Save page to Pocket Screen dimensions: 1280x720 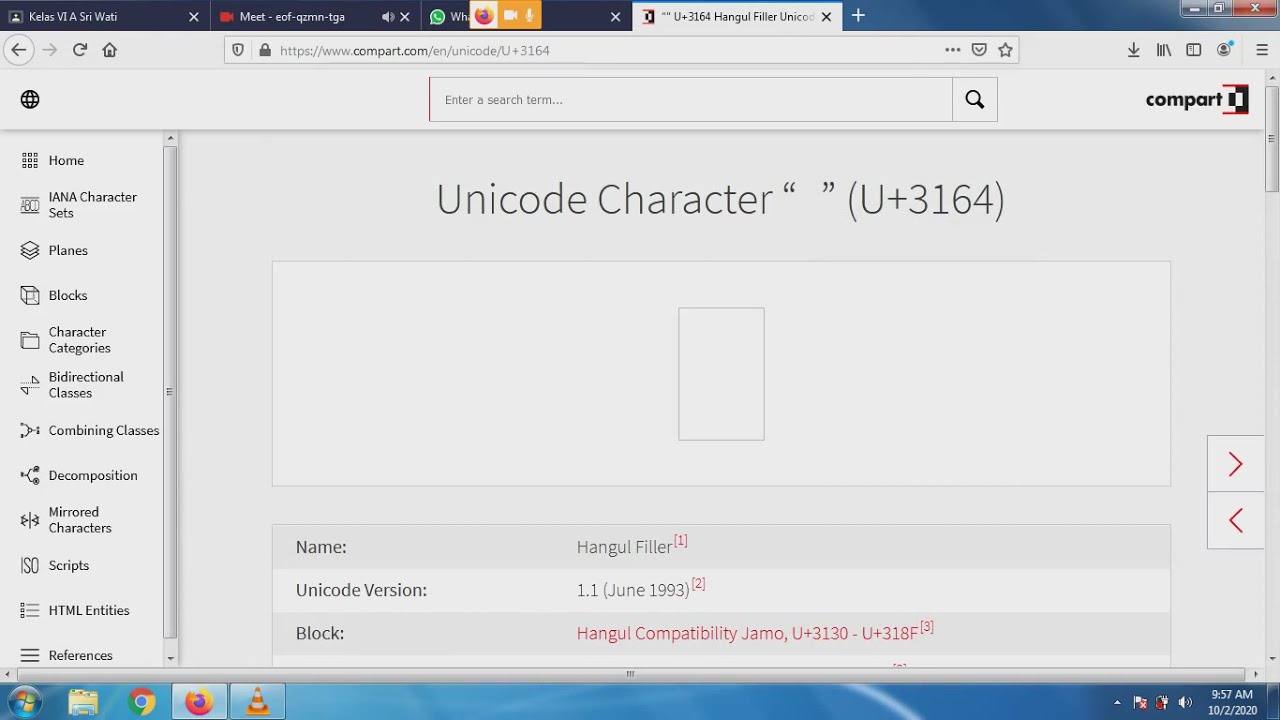pos(979,50)
